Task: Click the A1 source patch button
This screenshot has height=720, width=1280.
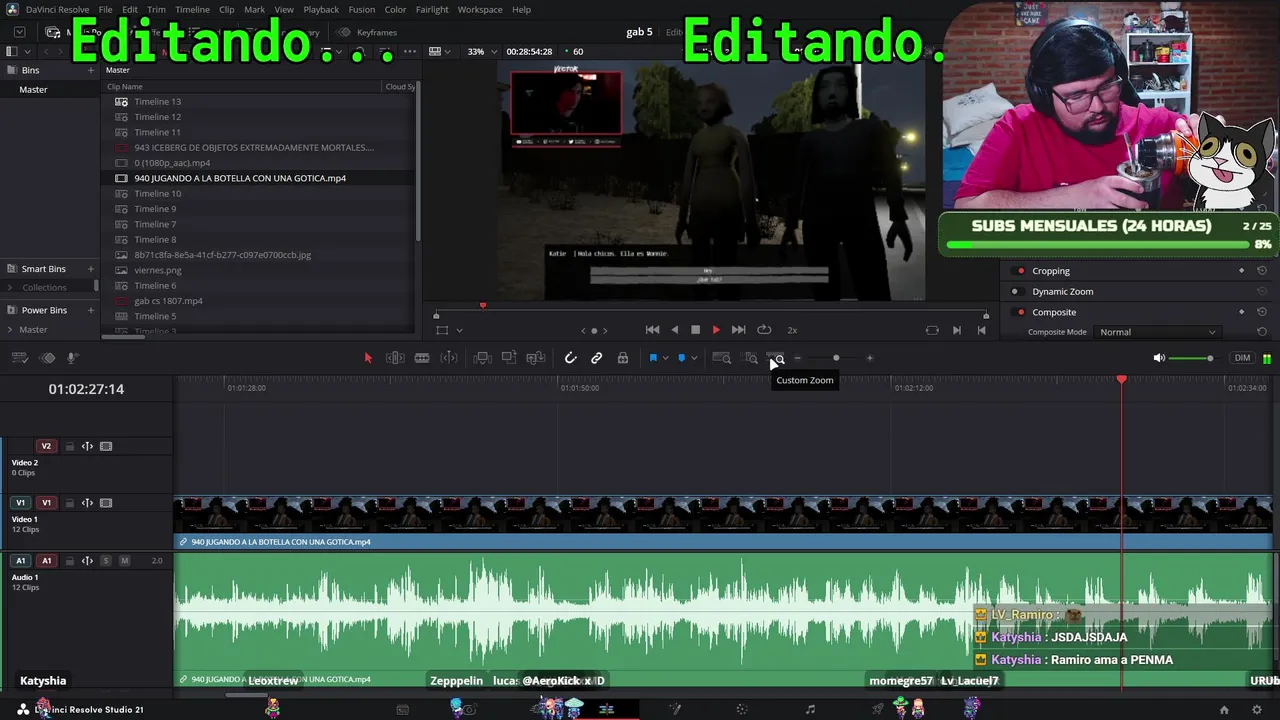Action: pos(20,561)
